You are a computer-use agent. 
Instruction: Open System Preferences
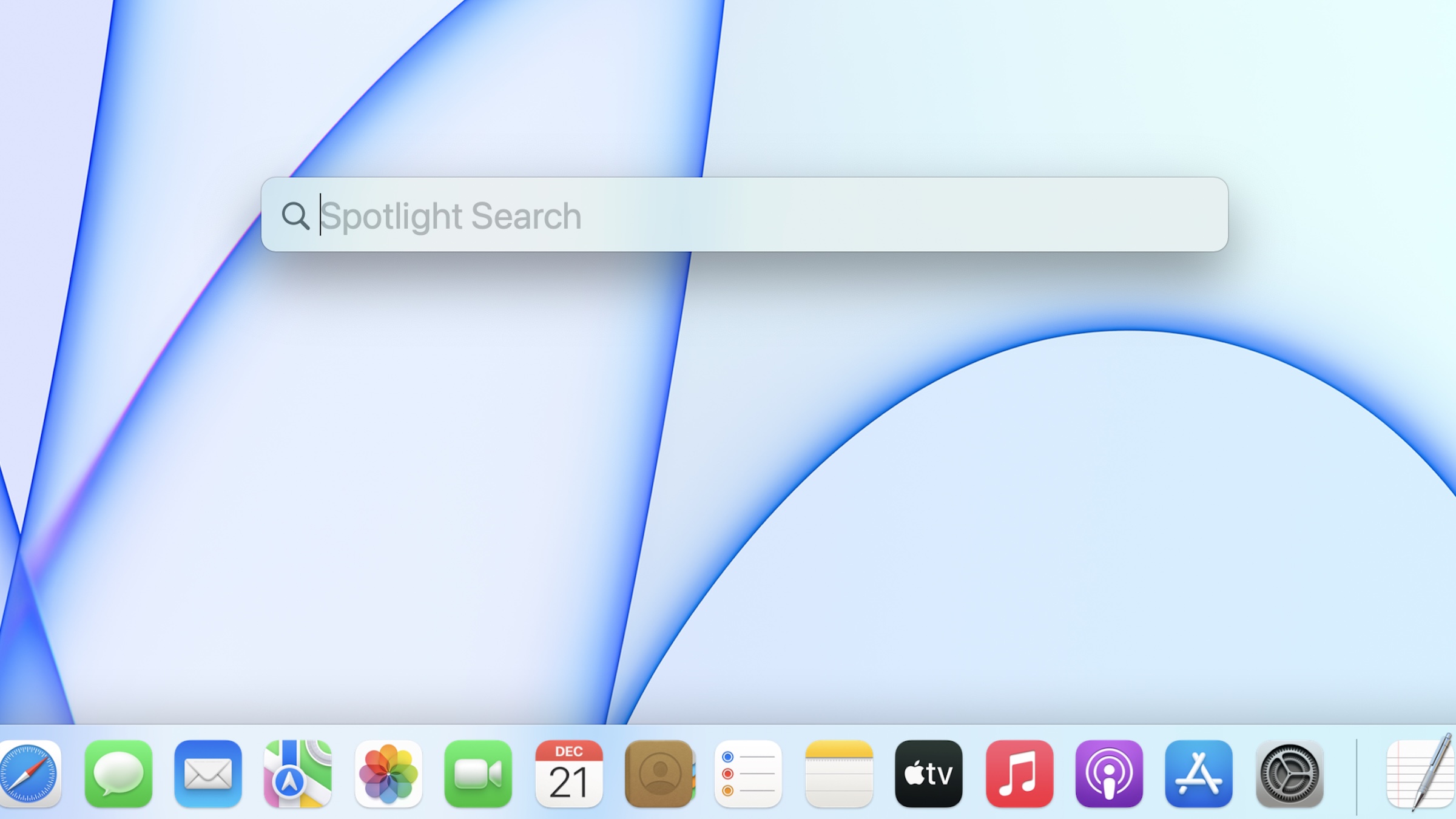click(x=1289, y=773)
